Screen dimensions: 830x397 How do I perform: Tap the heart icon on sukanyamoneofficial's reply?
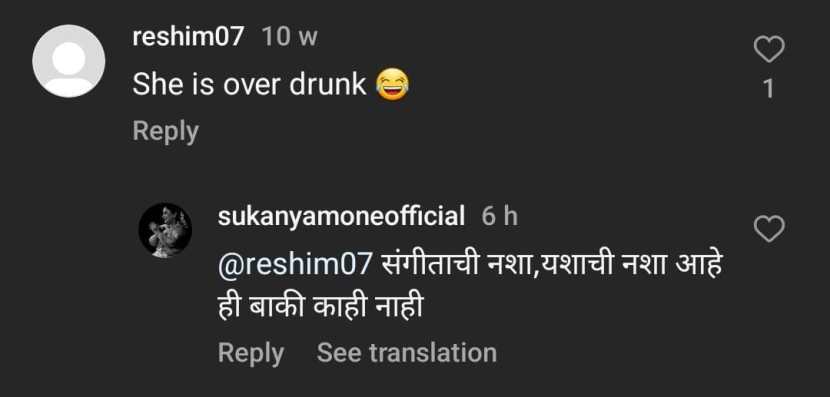point(769,229)
